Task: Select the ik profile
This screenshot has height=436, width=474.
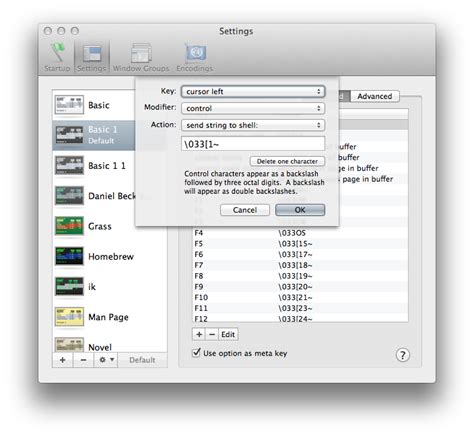Action: 110,287
